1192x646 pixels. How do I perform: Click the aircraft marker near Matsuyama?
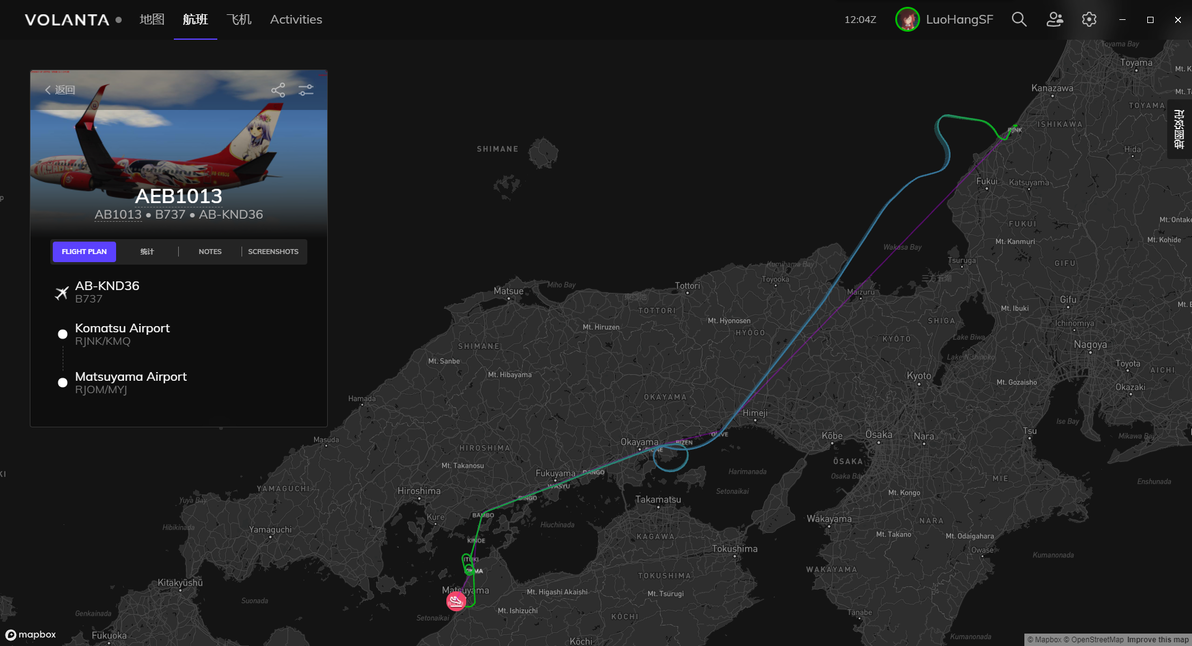[x=456, y=601]
